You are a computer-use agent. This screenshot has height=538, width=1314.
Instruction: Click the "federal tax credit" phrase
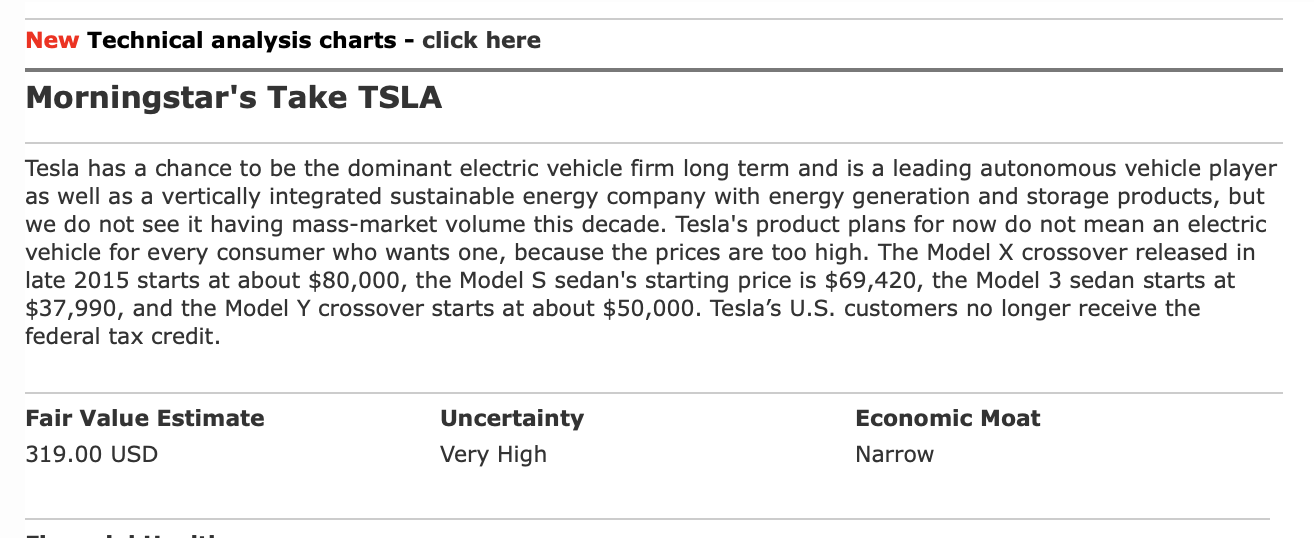click(120, 337)
